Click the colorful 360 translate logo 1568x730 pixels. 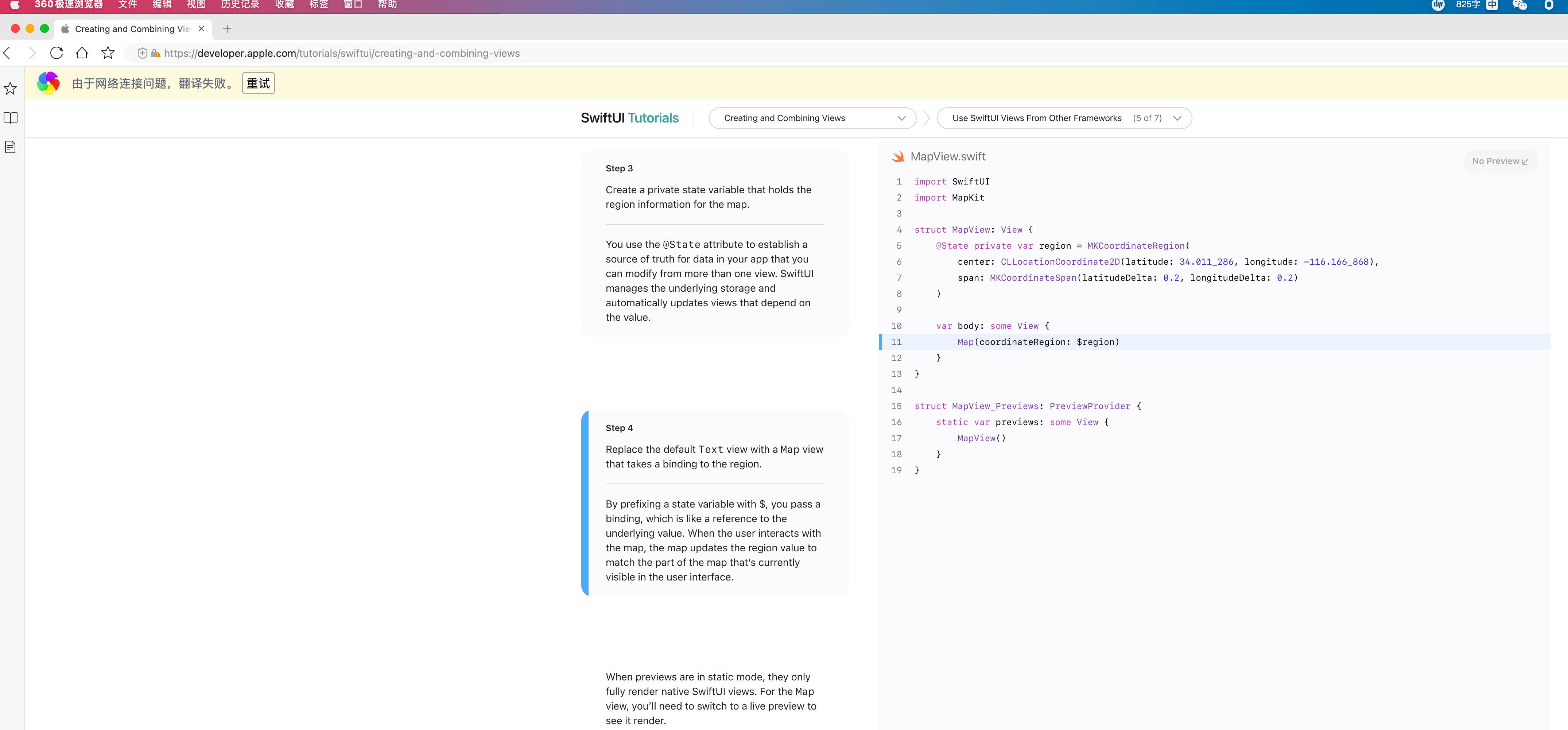(x=48, y=83)
